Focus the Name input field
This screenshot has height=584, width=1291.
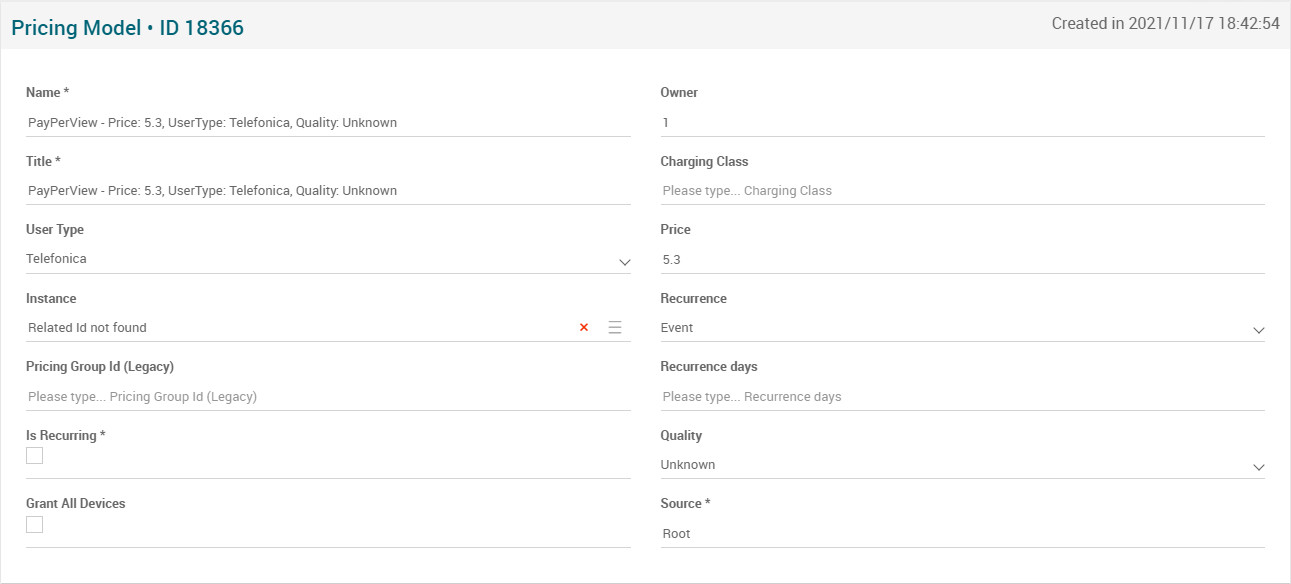327,123
